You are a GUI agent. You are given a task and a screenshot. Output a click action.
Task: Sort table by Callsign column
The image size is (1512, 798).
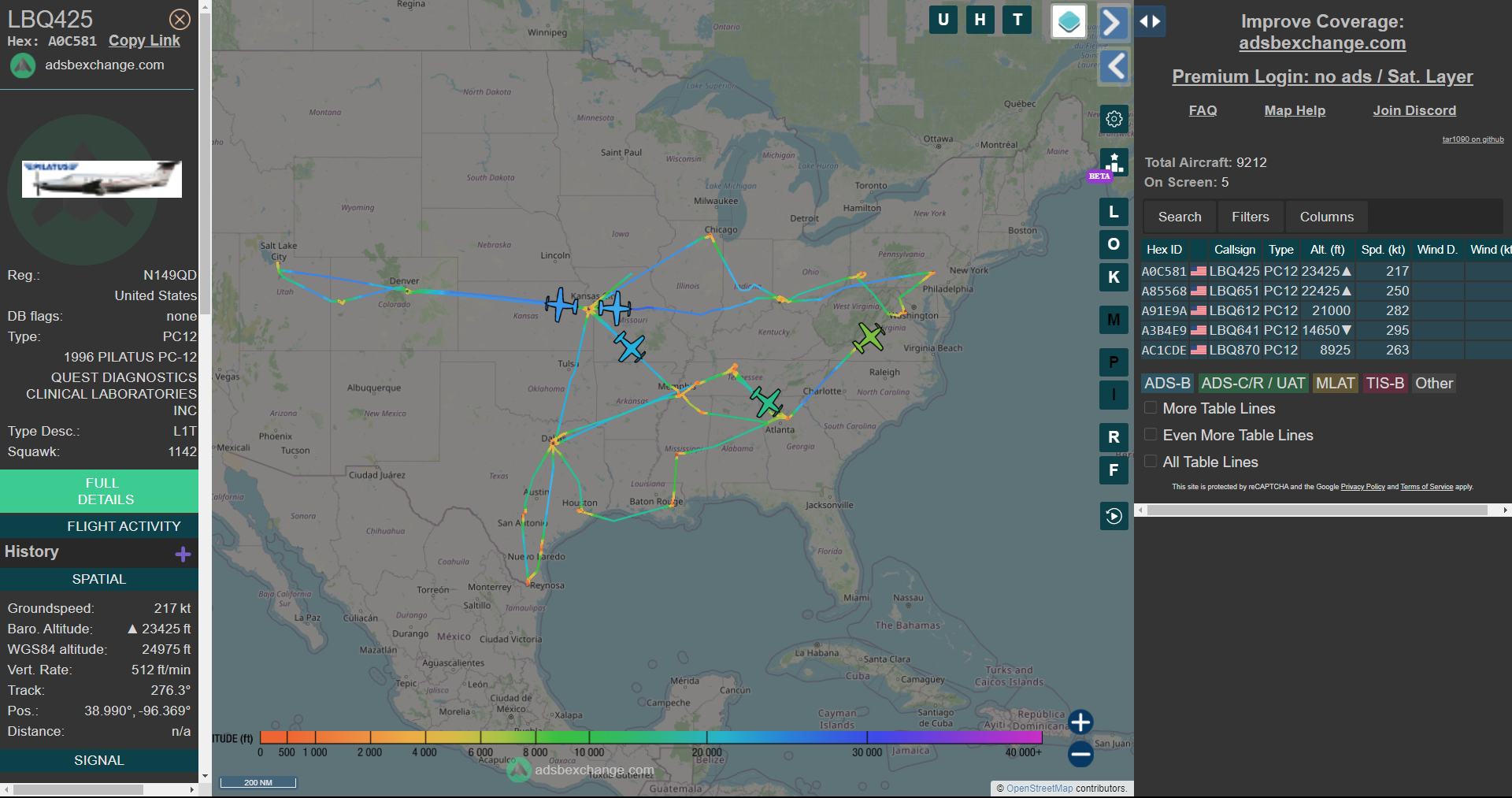click(1235, 250)
